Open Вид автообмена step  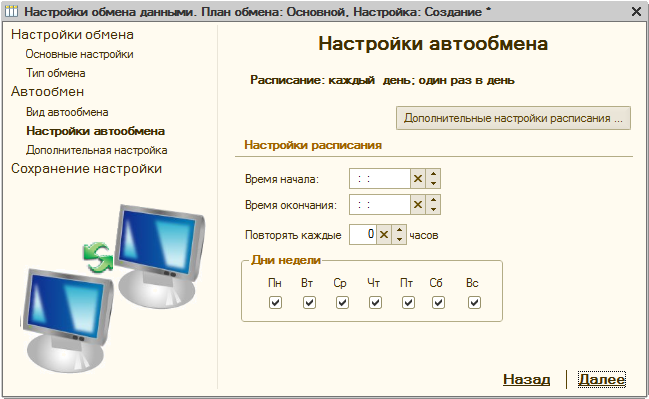(67, 112)
